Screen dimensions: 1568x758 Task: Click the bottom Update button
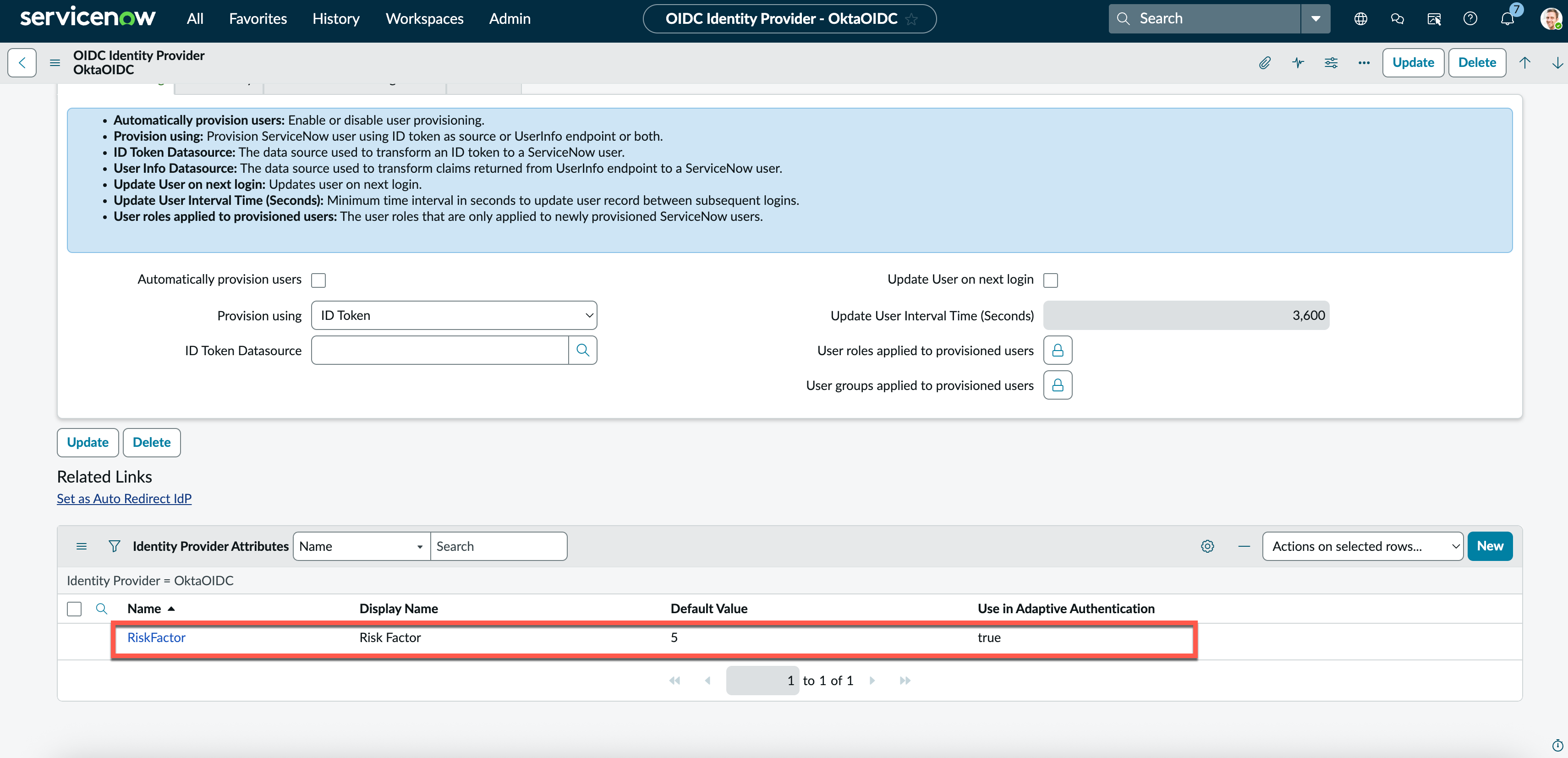click(x=88, y=443)
